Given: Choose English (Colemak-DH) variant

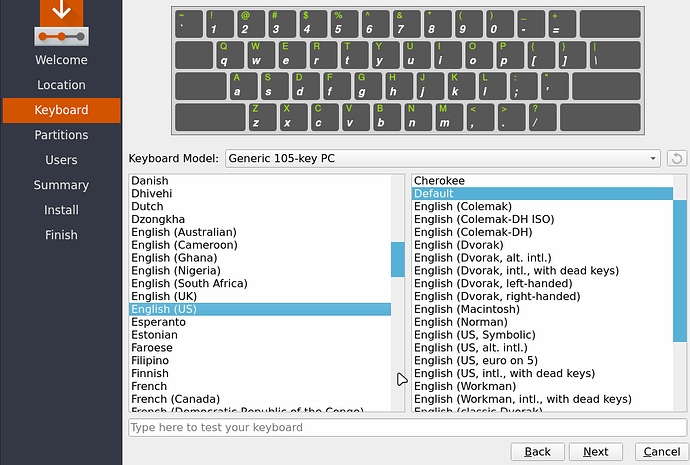Looking at the screenshot, I should [x=542, y=232].
